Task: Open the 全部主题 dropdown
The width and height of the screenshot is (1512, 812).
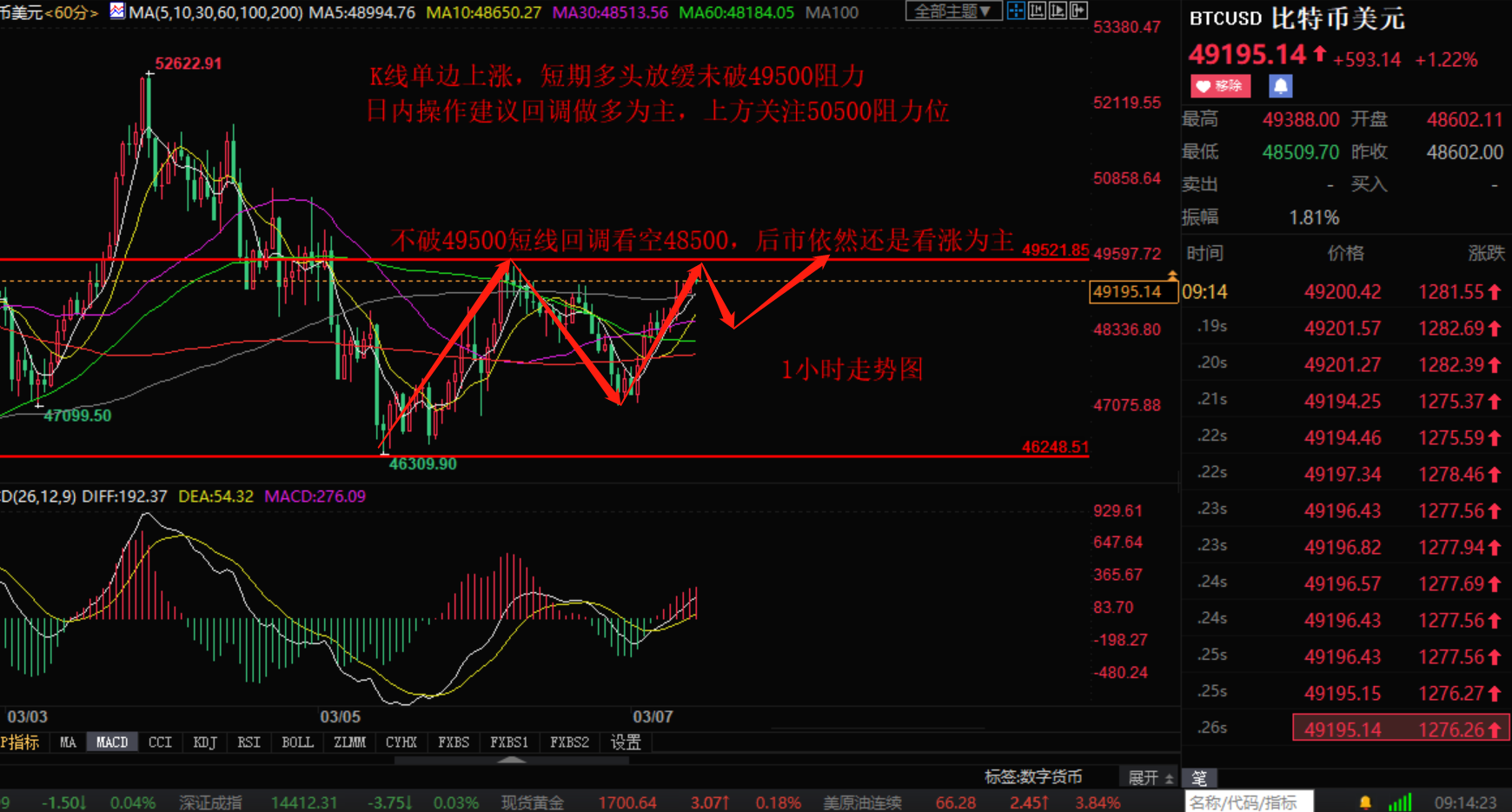Action: 953,11
